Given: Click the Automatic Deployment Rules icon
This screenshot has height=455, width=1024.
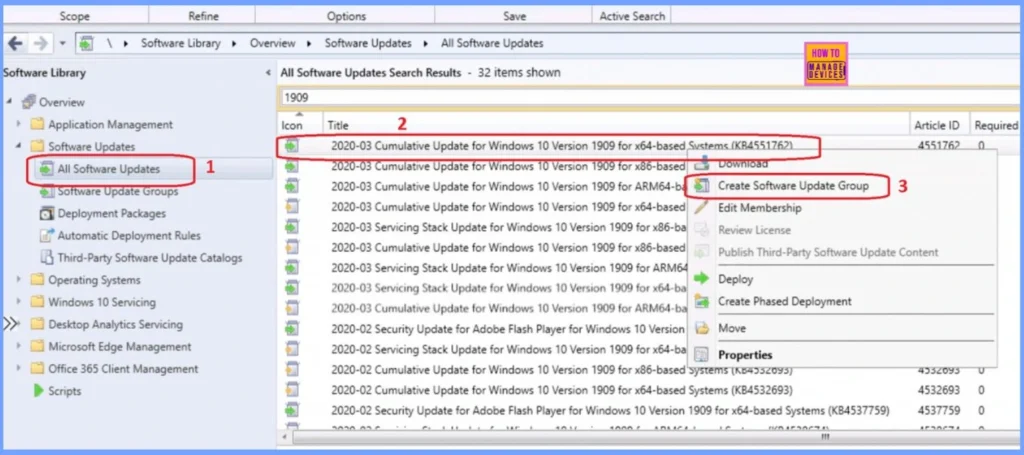Looking at the screenshot, I should [x=46, y=236].
